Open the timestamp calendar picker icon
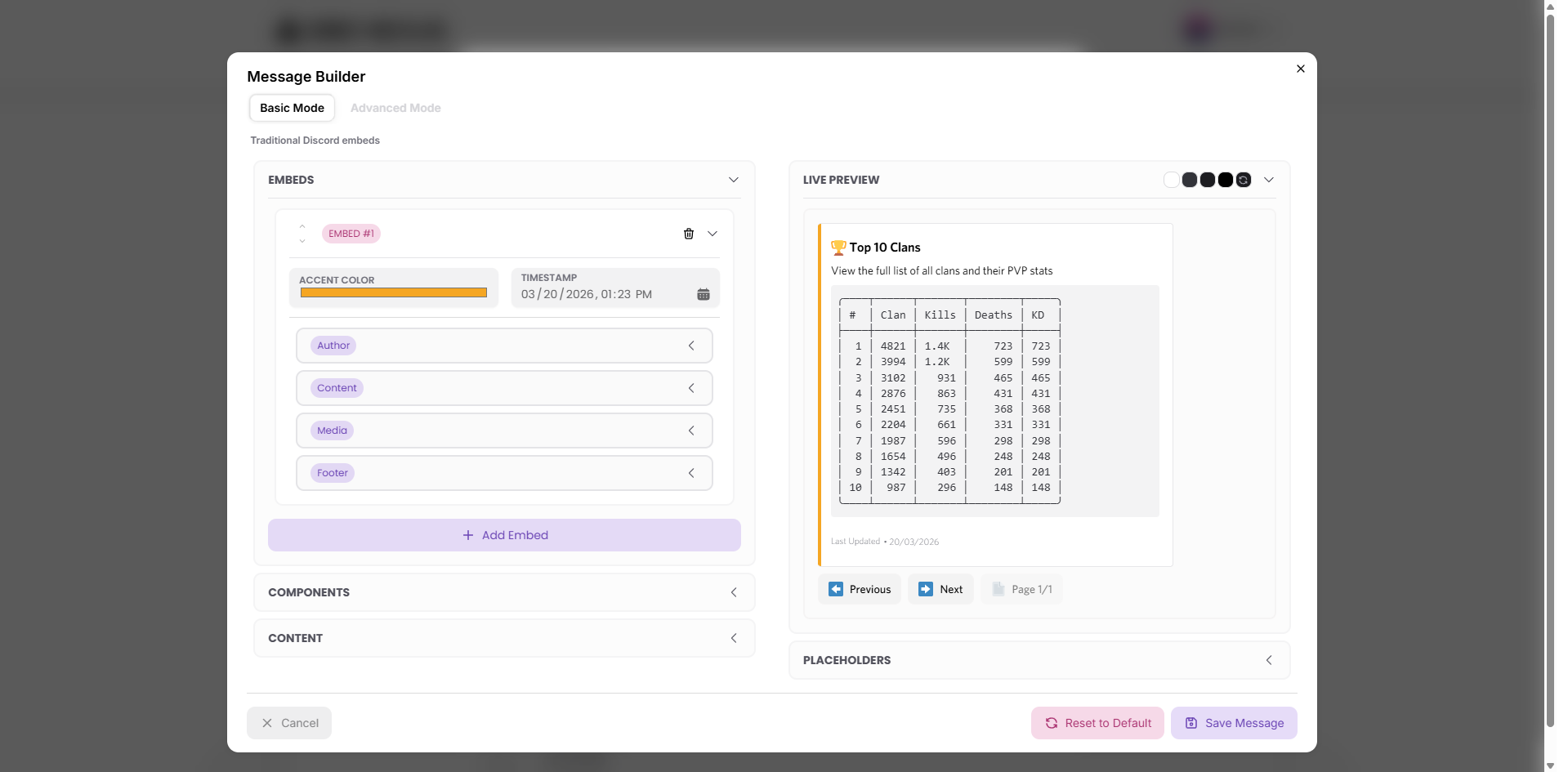This screenshot has height=772, width=1568. pos(703,294)
